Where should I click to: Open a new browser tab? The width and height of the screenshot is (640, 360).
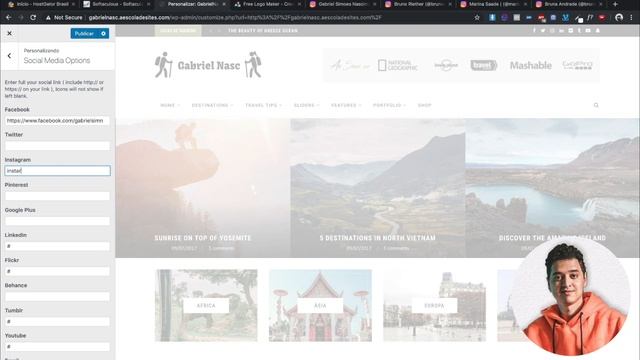[615, 4]
